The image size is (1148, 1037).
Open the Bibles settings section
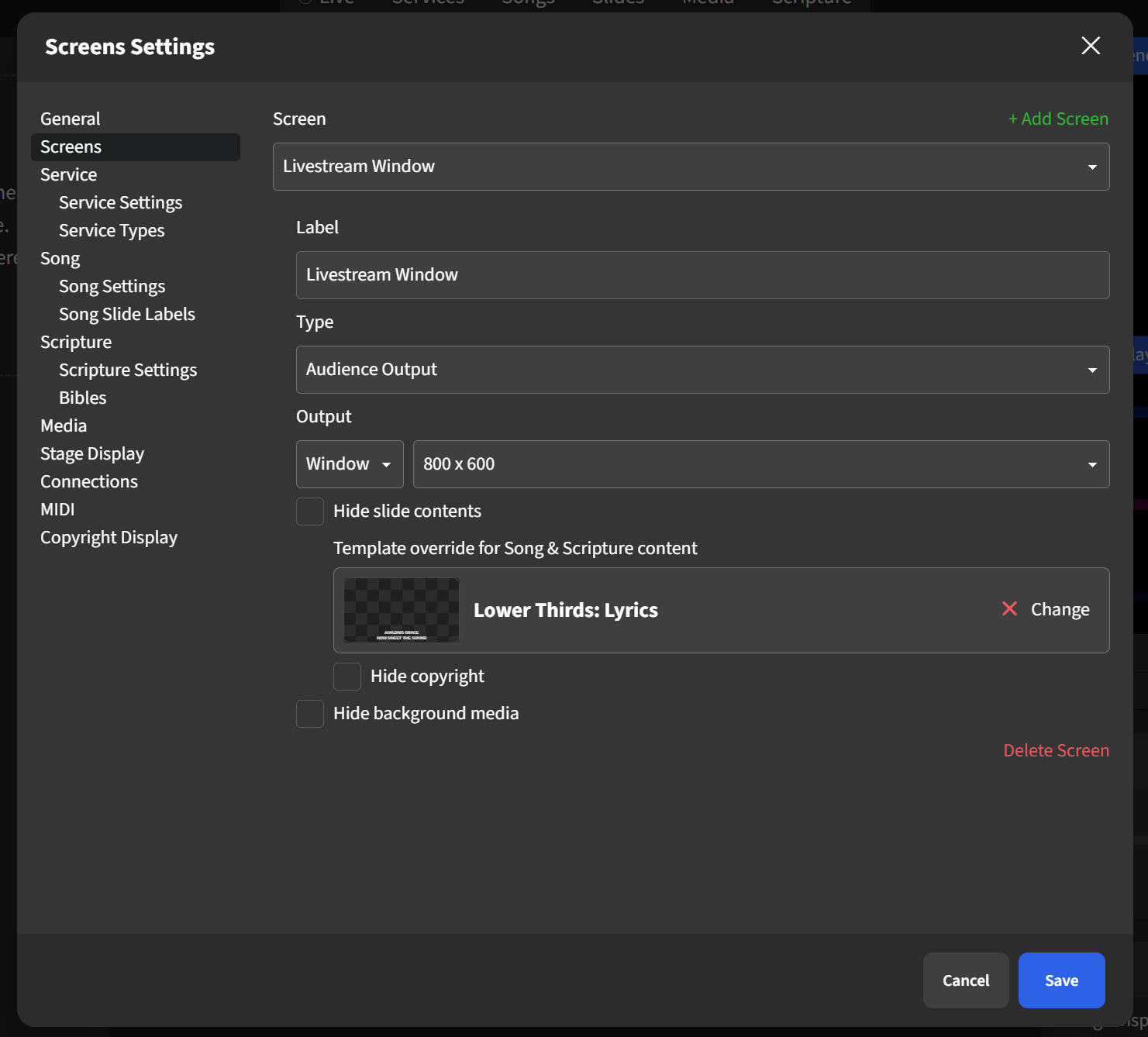coord(82,397)
